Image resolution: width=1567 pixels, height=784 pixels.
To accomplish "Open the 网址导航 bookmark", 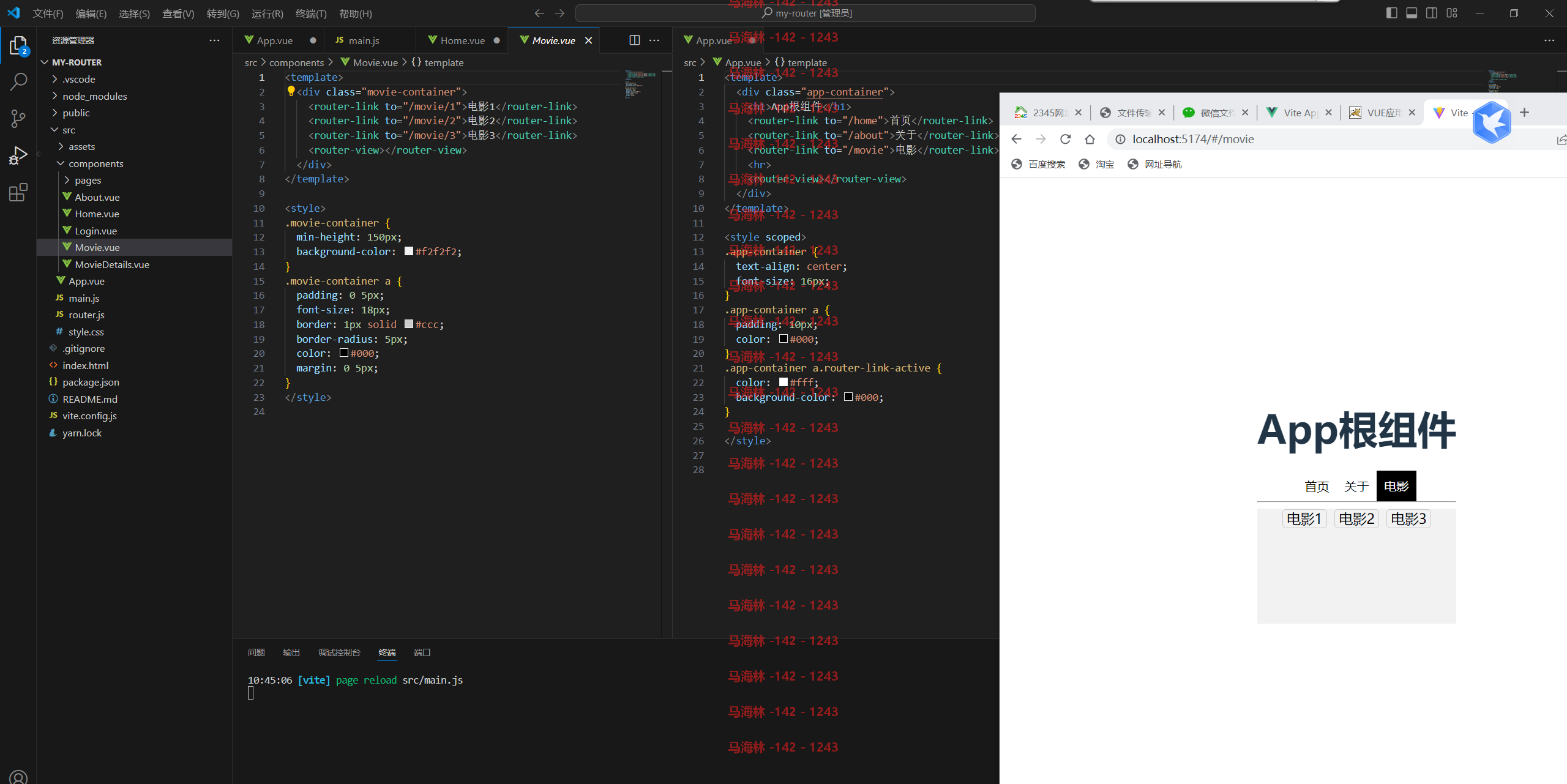I will 1154,164.
